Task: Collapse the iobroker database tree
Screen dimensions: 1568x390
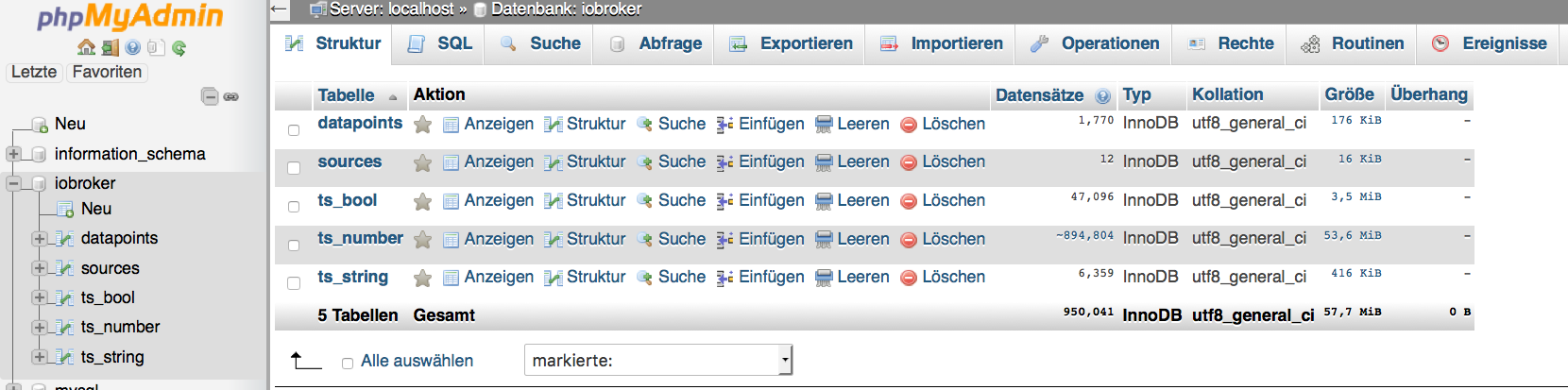Action: (x=13, y=183)
